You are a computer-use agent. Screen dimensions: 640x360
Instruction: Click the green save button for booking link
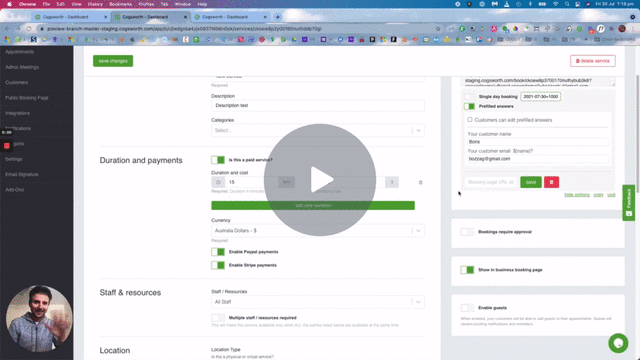point(531,182)
